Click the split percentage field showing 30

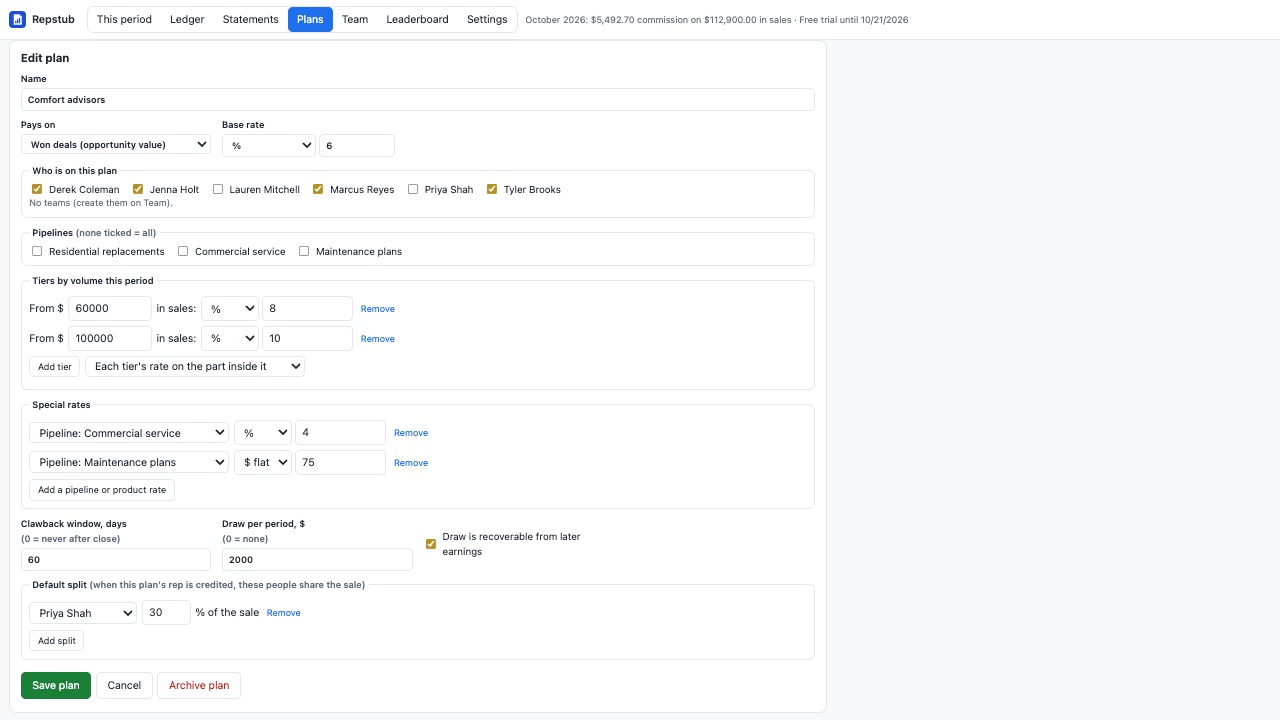[166, 613]
